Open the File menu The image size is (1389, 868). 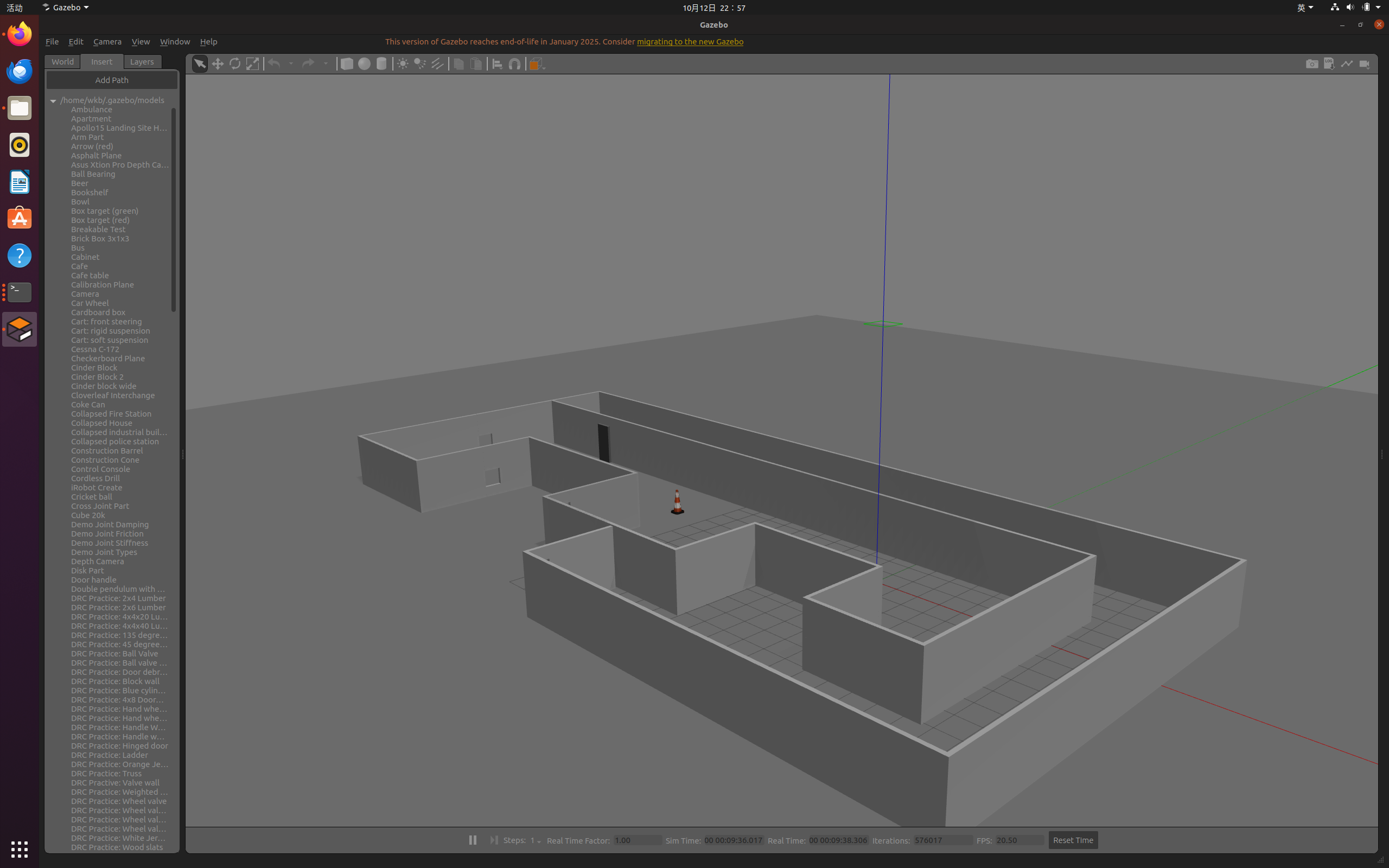[x=52, y=41]
